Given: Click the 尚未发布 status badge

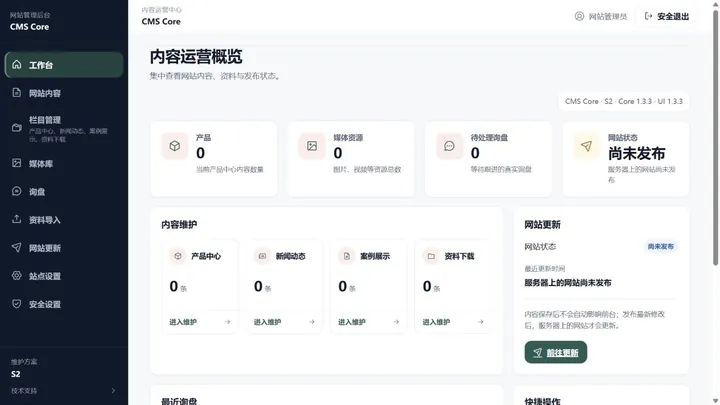Looking at the screenshot, I should pyautogui.click(x=660, y=247).
